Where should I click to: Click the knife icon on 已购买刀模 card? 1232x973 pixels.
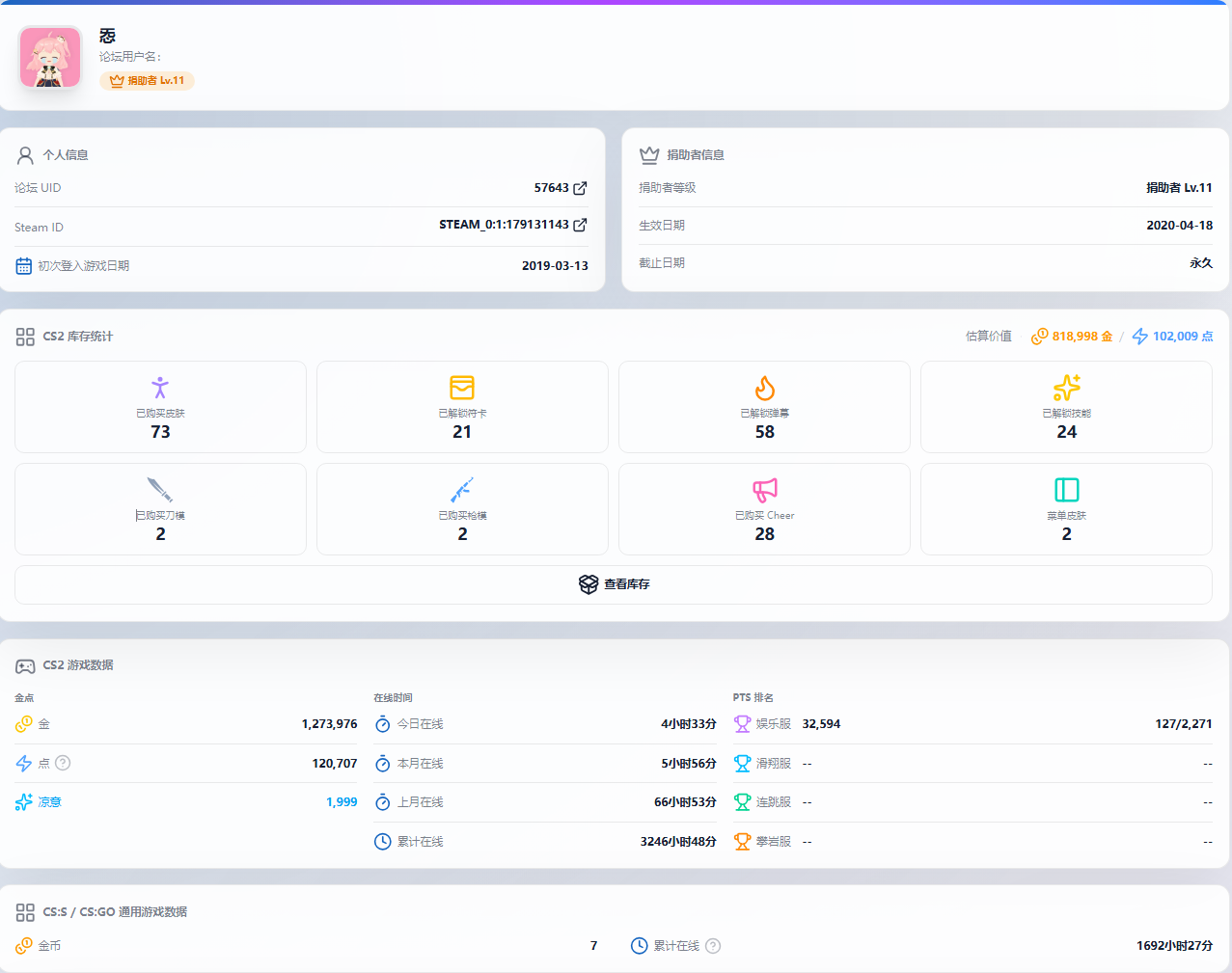tap(160, 490)
